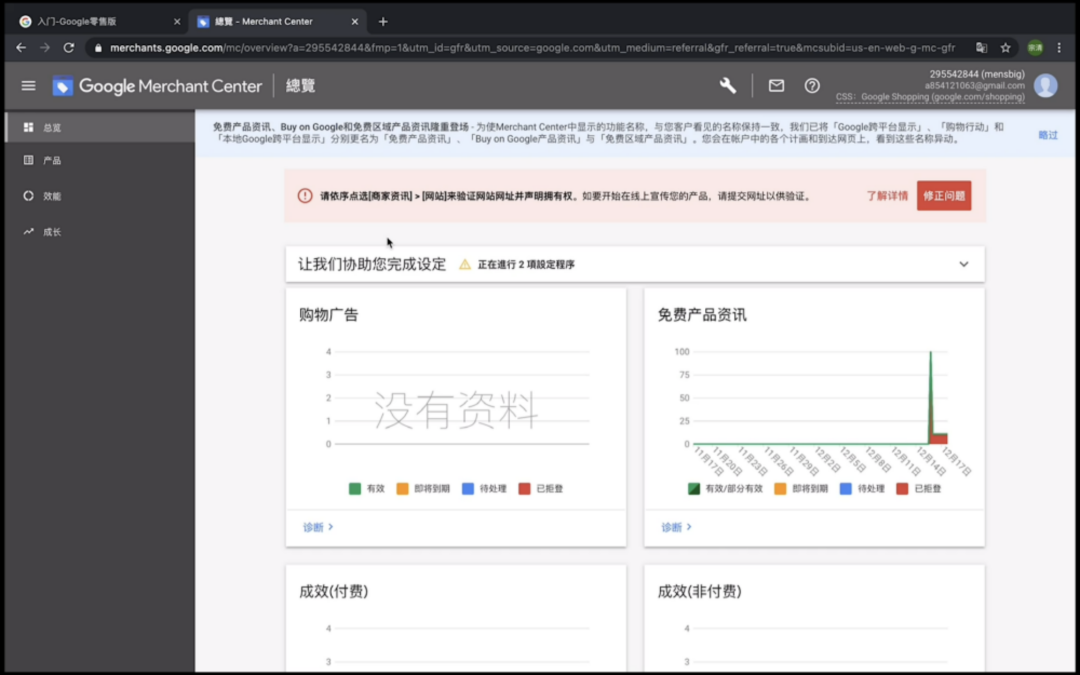Switch to the 入门-Google零售版 tab

pos(90,19)
